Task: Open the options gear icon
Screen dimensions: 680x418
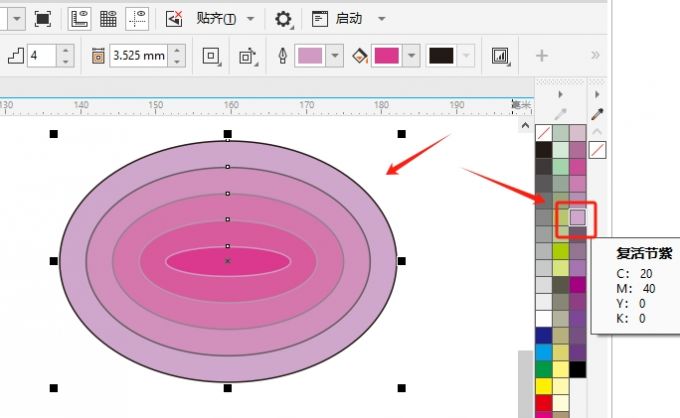Action: (284, 18)
